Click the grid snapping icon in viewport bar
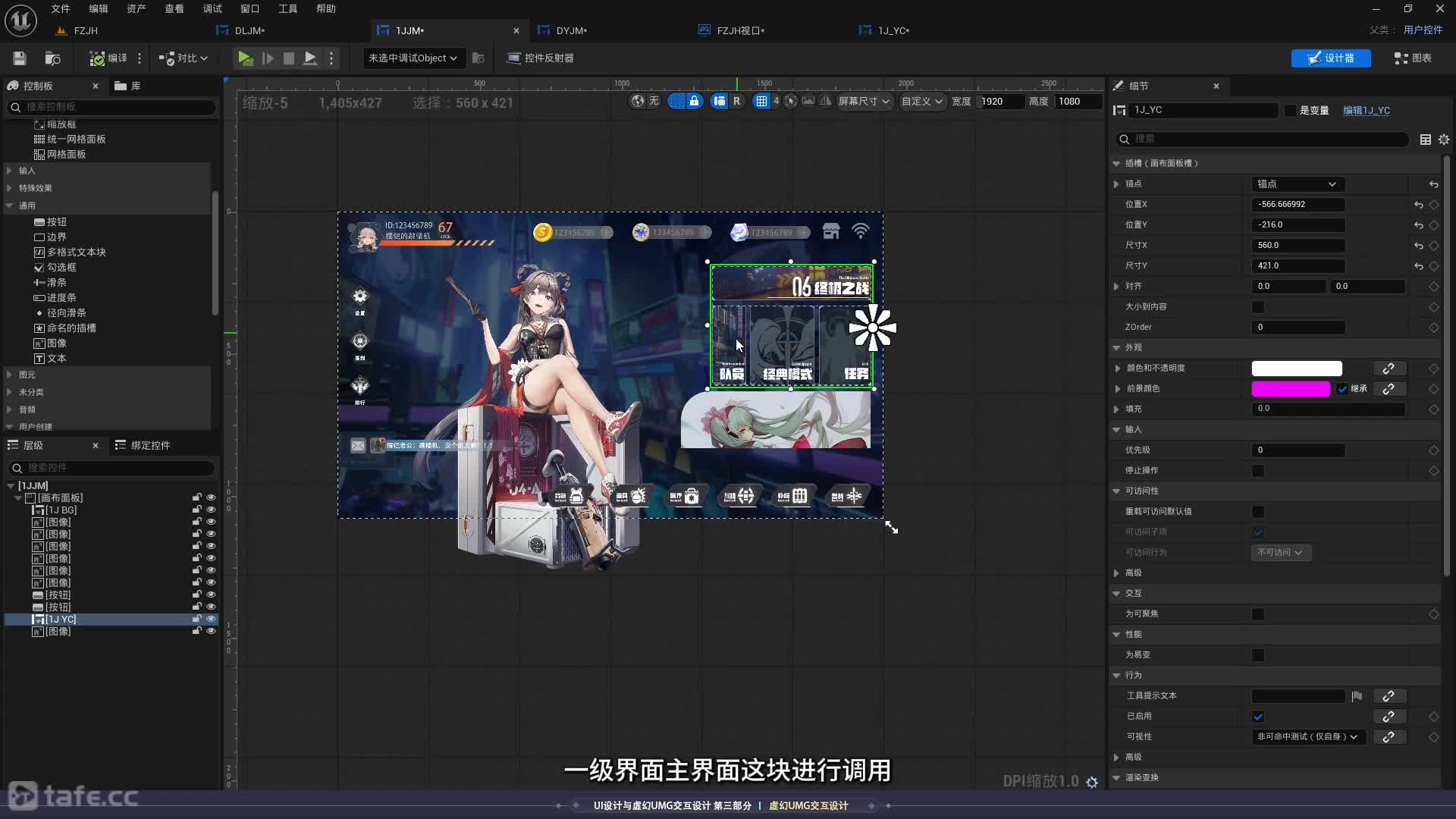This screenshot has width=1456, height=819. [x=761, y=101]
